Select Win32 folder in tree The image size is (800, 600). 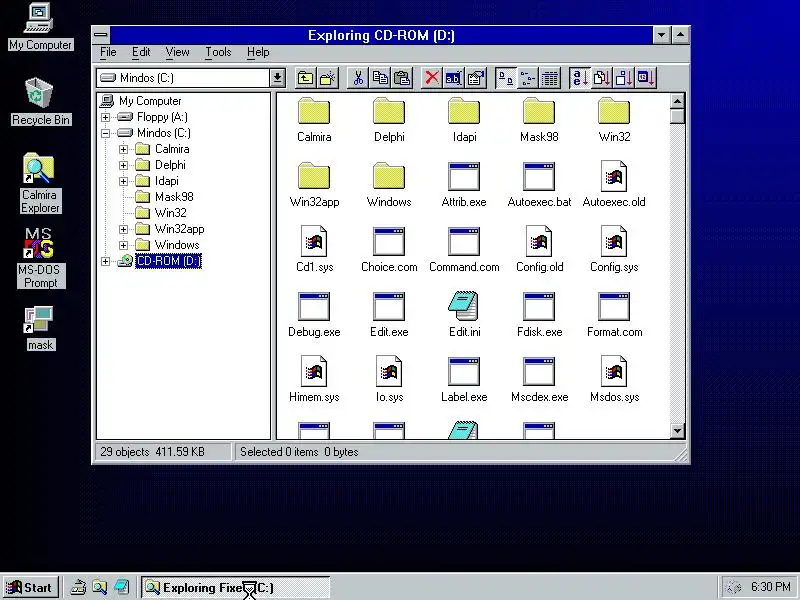[x=170, y=213]
